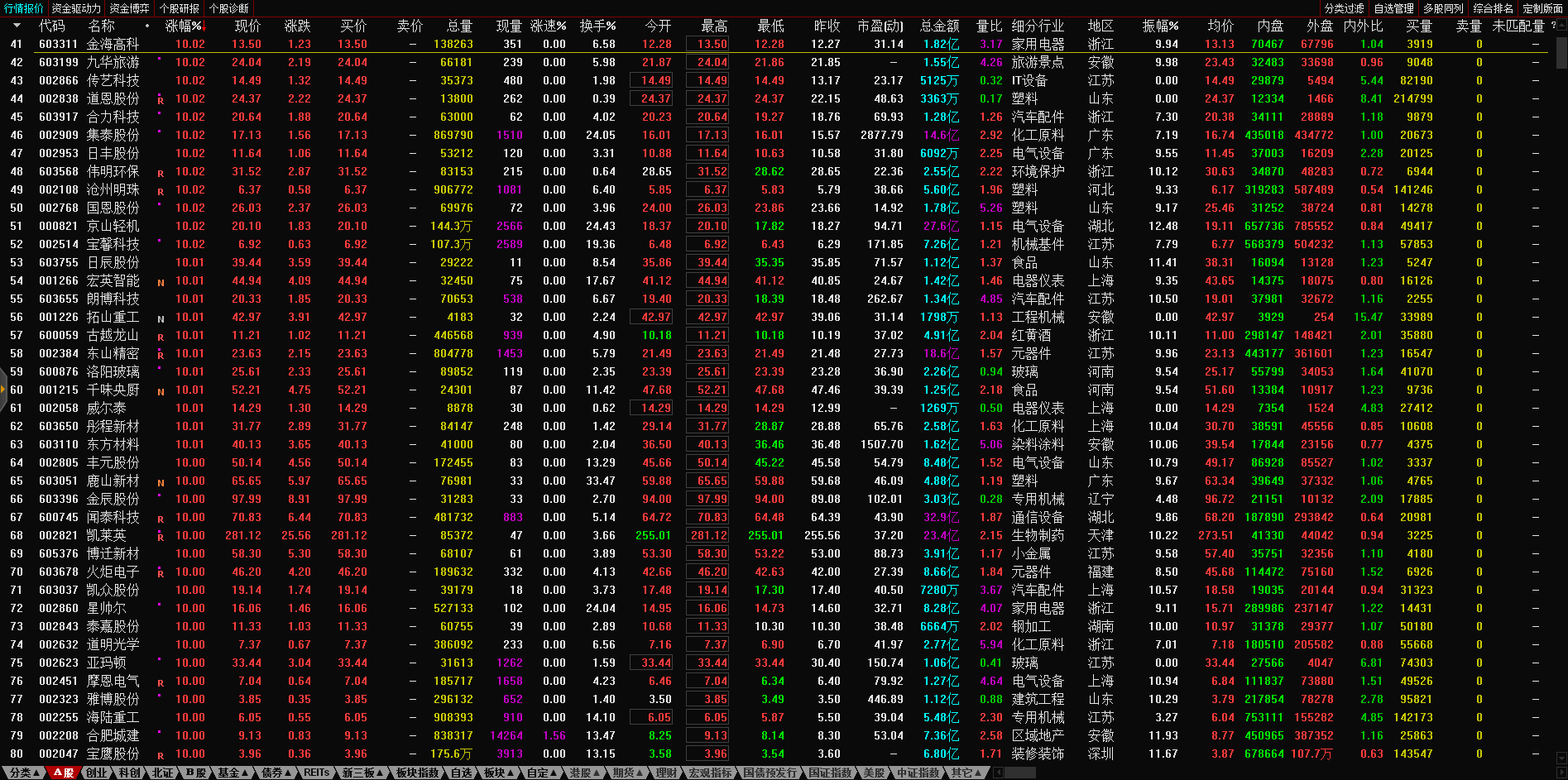
Task: Click the left-edge panel expand handle
Action: coord(3,390)
